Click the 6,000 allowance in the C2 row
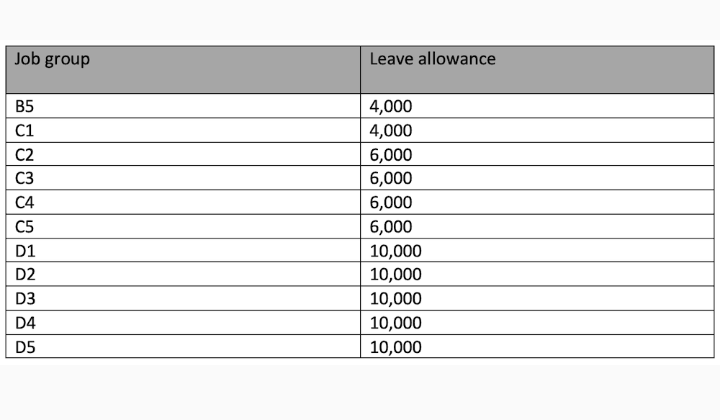This screenshot has width=720, height=420. (x=391, y=154)
